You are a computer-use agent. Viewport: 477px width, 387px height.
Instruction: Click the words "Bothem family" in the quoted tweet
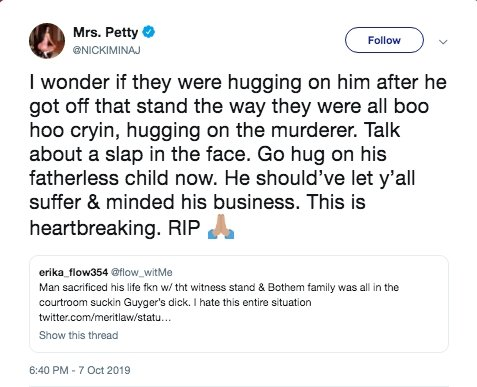click(301, 287)
